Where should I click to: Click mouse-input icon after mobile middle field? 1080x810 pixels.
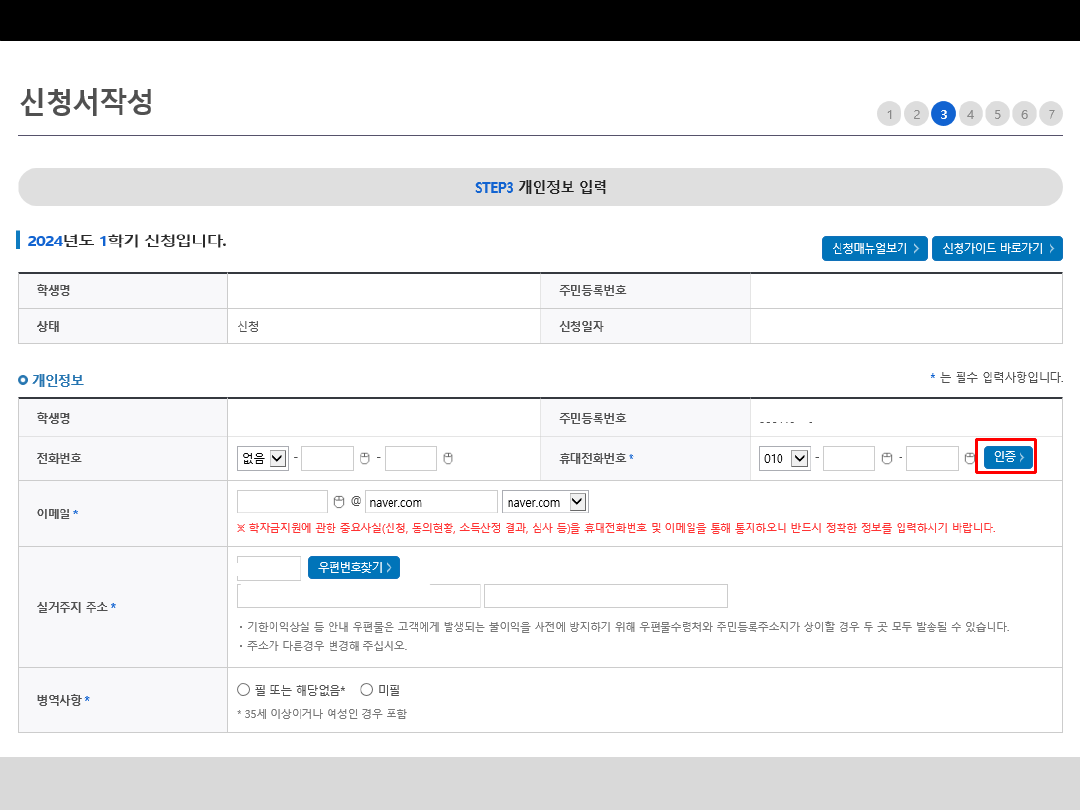pyautogui.click(x=886, y=458)
